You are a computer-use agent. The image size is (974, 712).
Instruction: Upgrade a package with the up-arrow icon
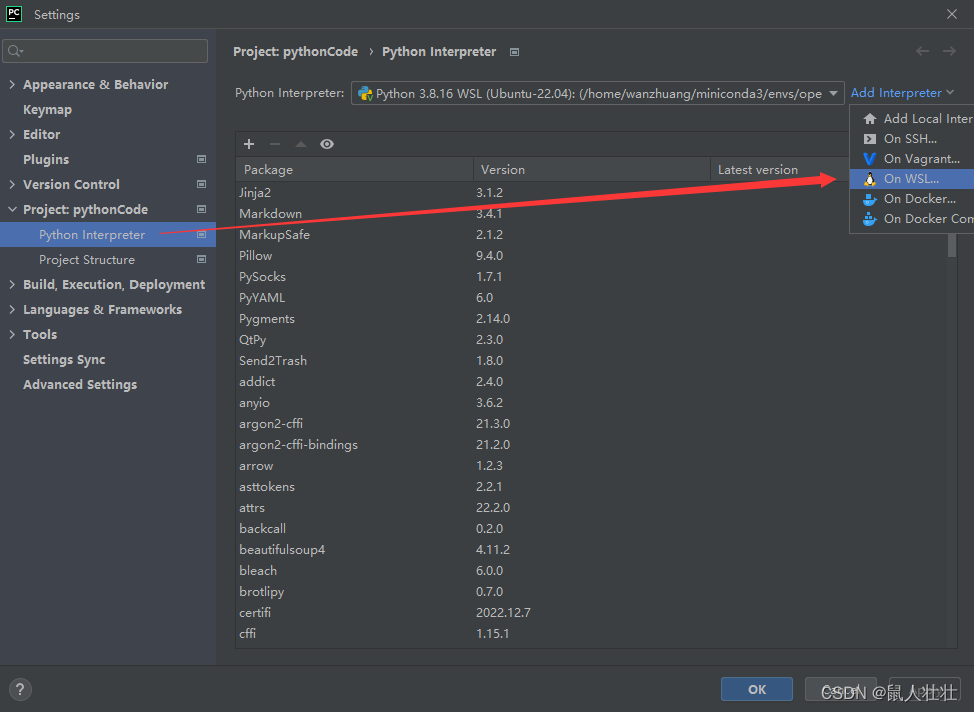click(300, 144)
